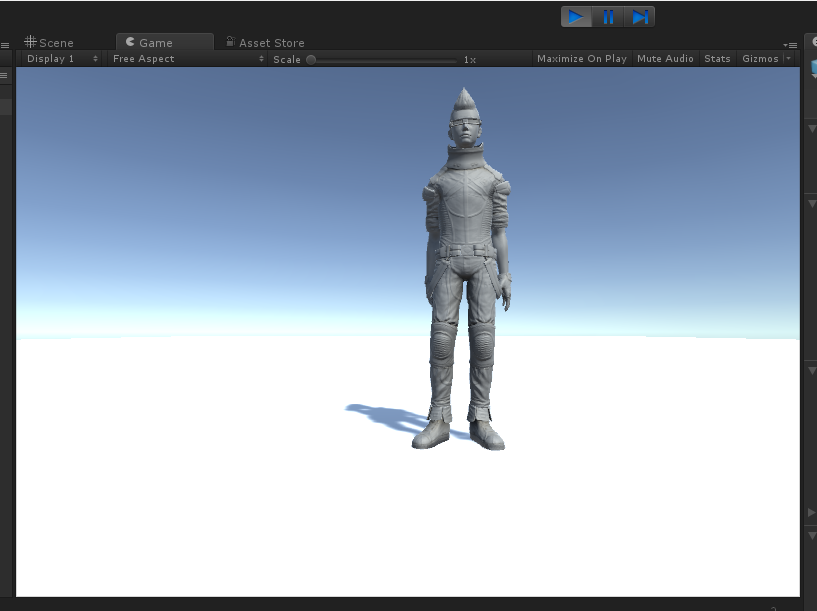Advance one frame with the Step button

coord(639,17)
